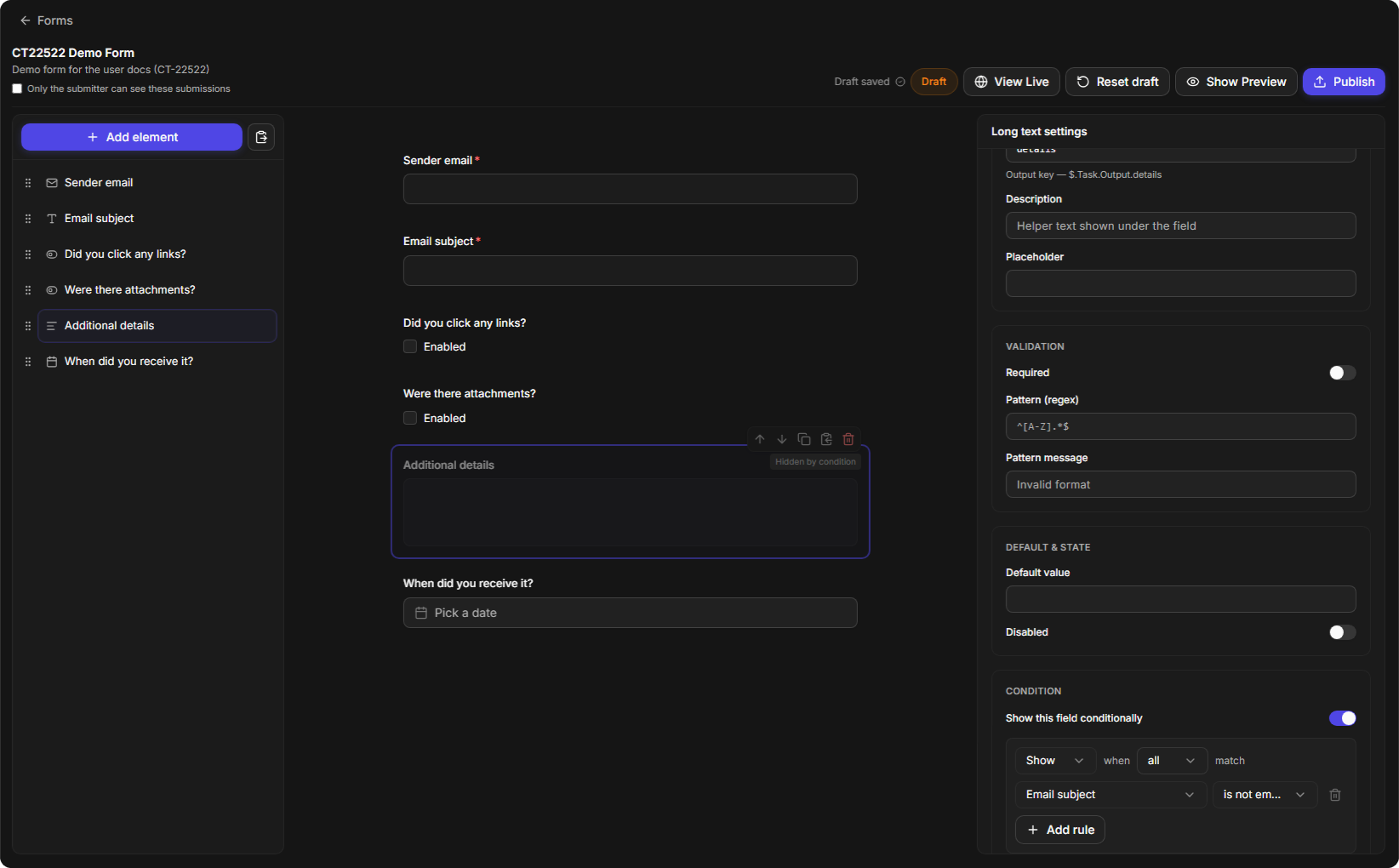Click the drag handle for Sender email

tap(28, 183)
